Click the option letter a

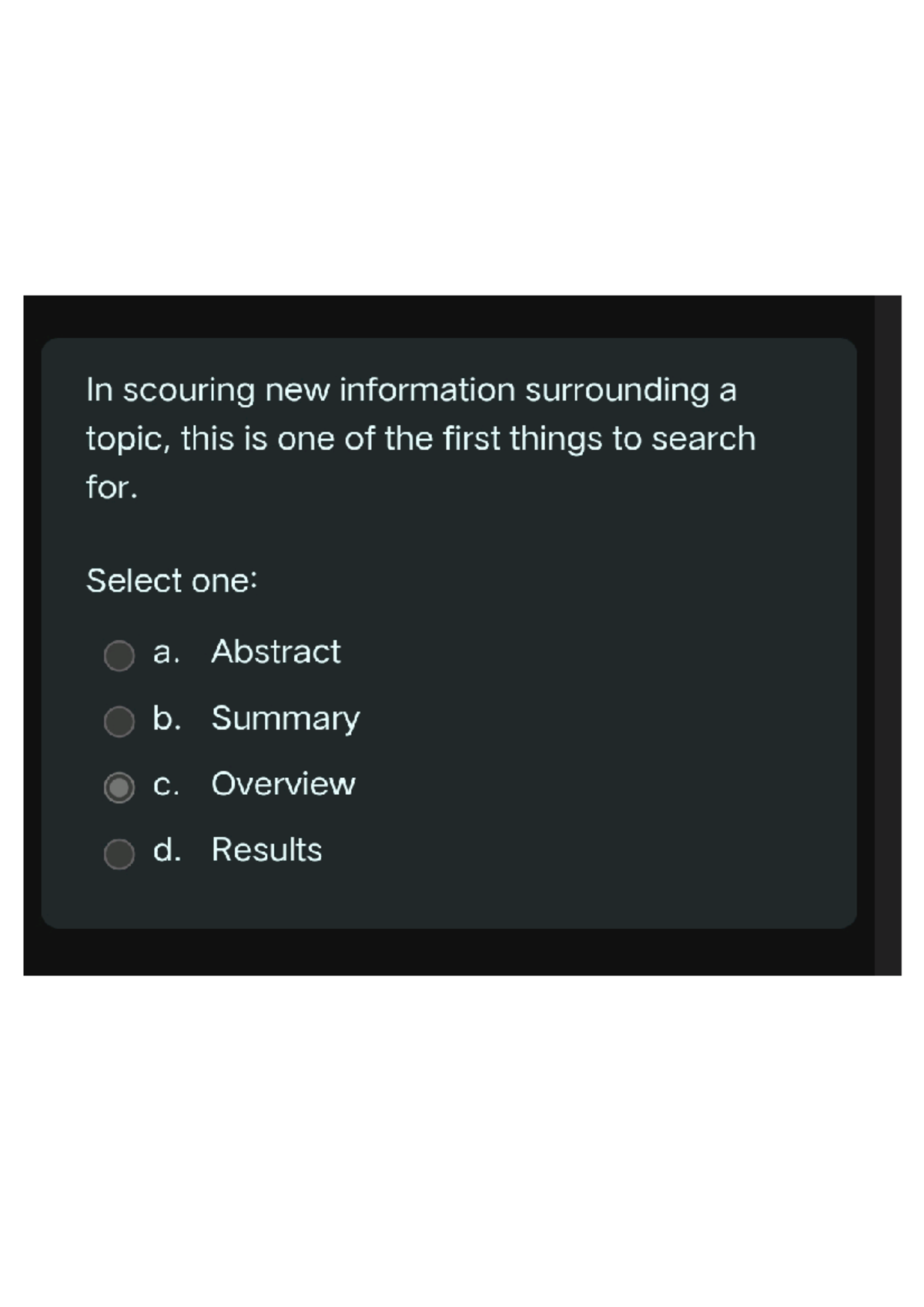coord(163,653)
